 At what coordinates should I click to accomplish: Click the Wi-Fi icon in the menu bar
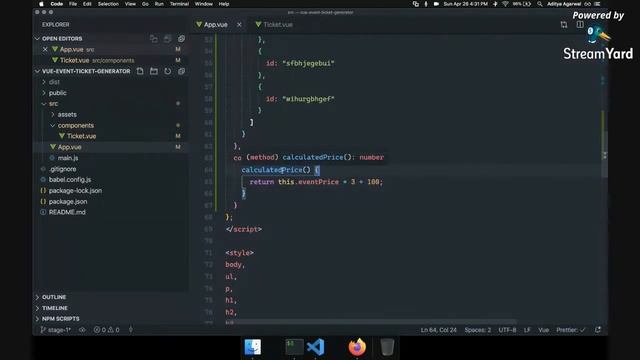(505, 4)
